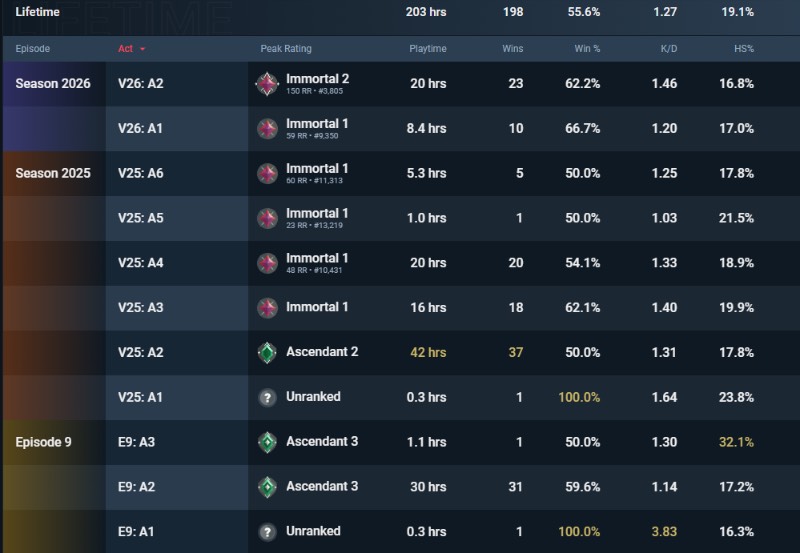Click the Immortal 1 rank icon for V25: A6
Image resolution: width=800 pixels, height=553 pixels.
(x=267, y=173)
